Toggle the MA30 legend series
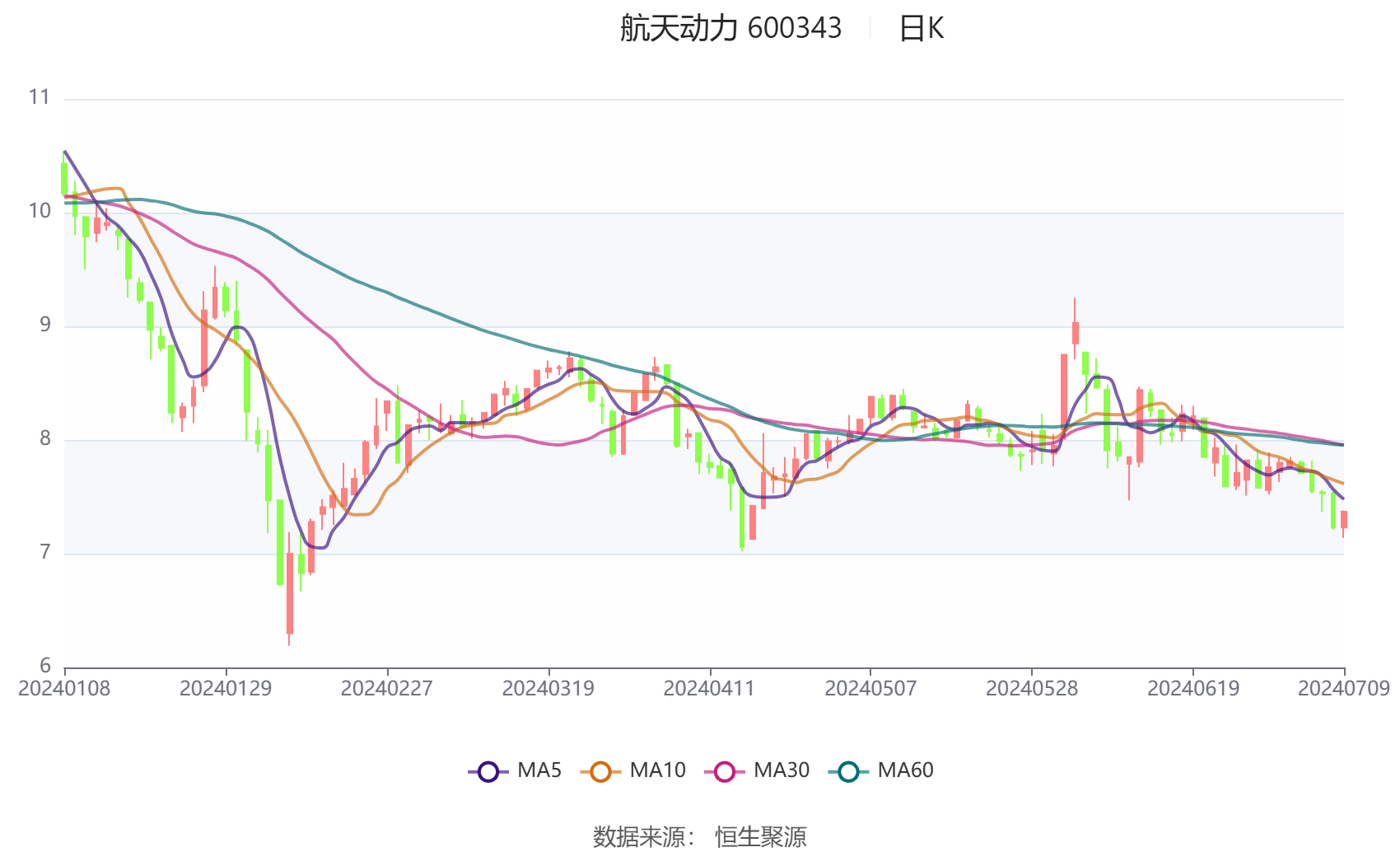The height and width of the screenshot is (852, 1400). pyautogui.click(x=757, y=771)
